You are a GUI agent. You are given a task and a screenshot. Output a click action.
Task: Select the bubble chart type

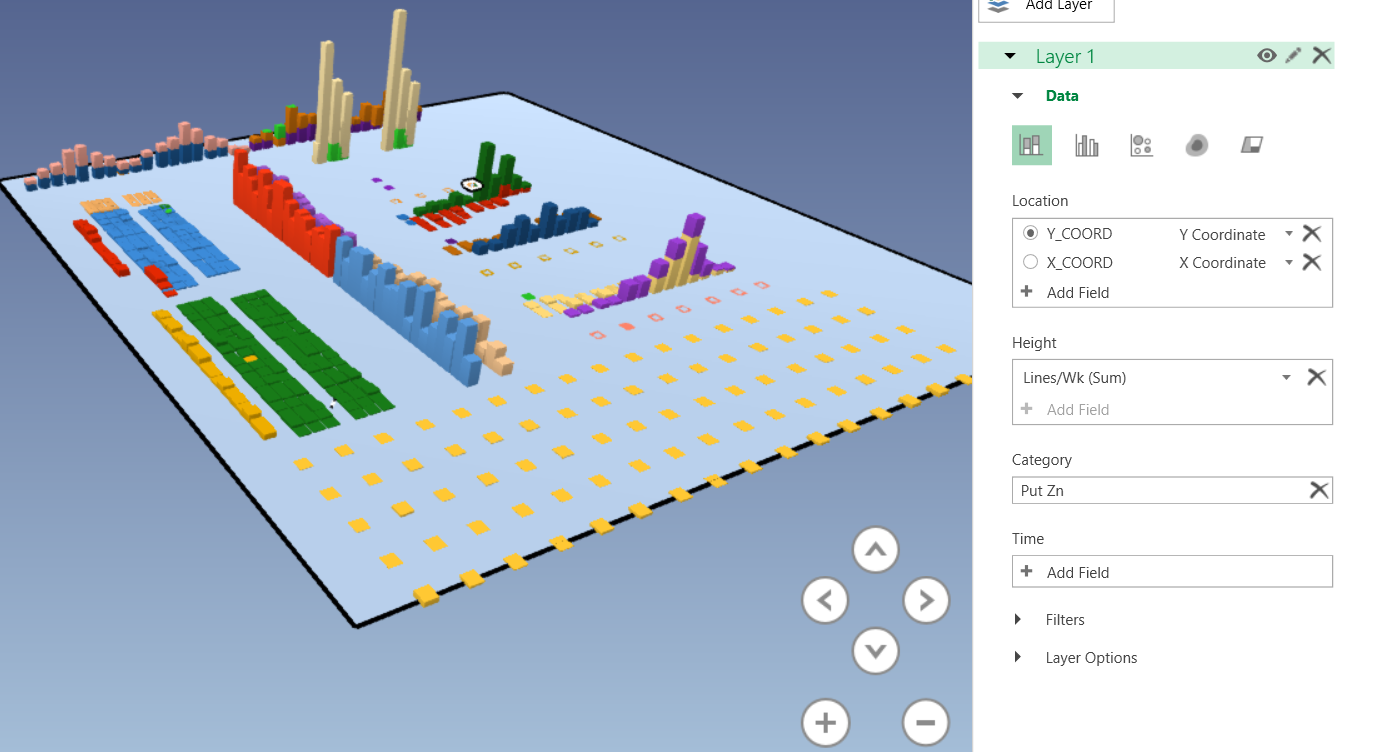point(1142,145)
